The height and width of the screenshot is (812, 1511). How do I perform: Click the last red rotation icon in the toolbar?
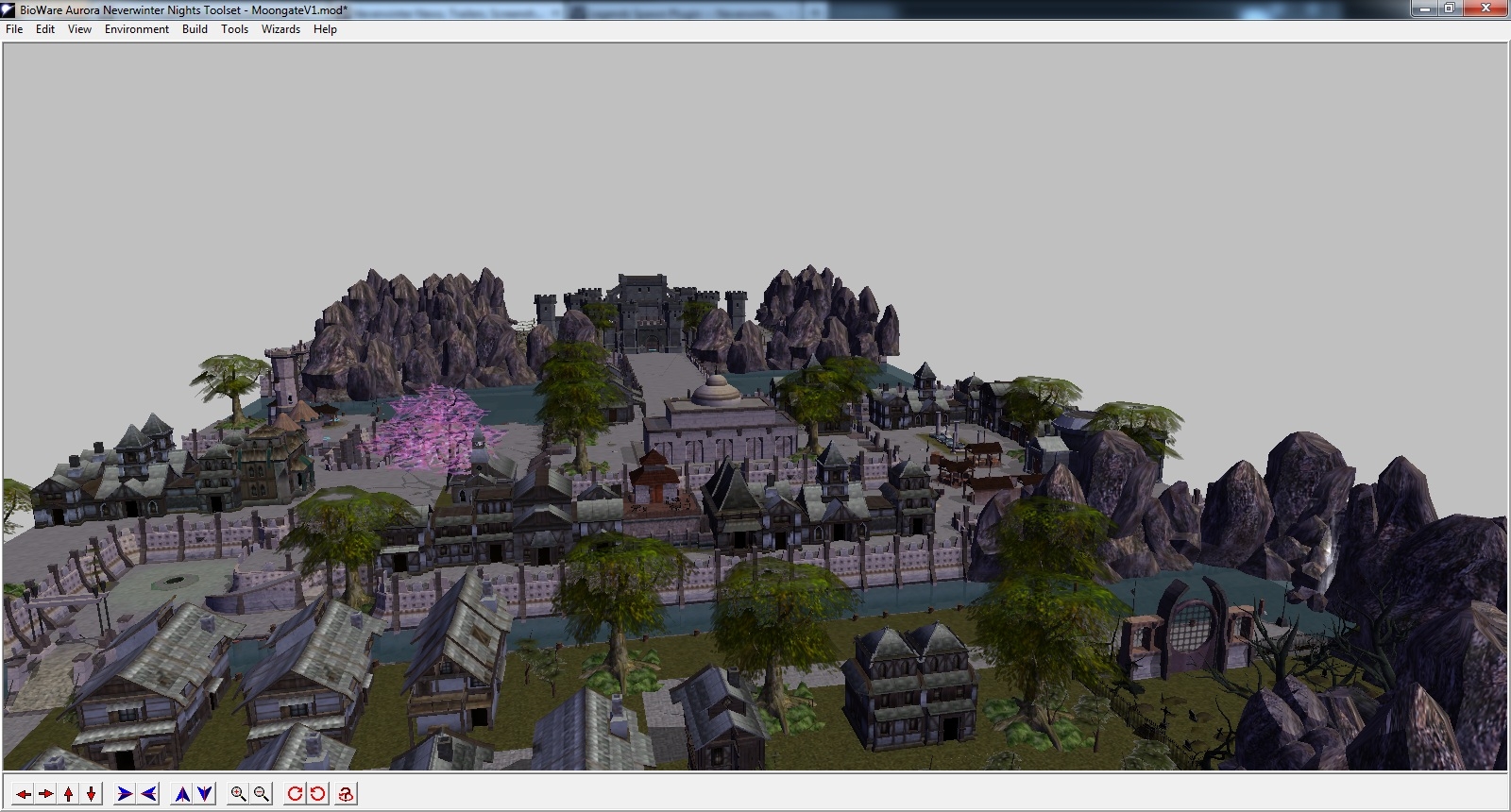(346, 794)
